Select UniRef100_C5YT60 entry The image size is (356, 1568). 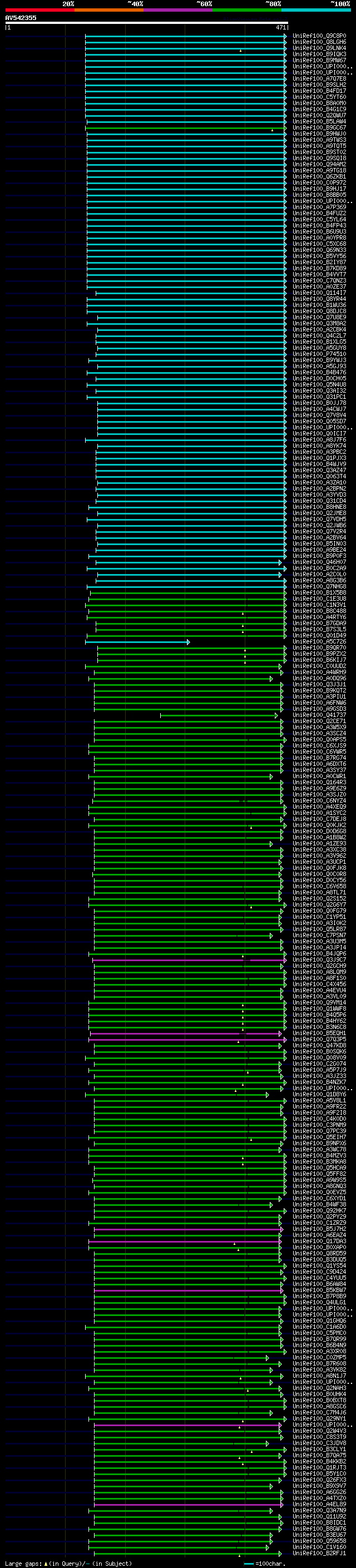pyautogui.click(x=319, y=97)
